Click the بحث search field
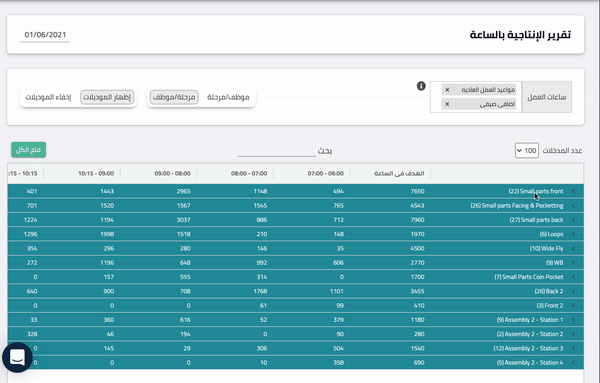Image resolution: width=600 pixels, height=383 pixels. [277, 151]
